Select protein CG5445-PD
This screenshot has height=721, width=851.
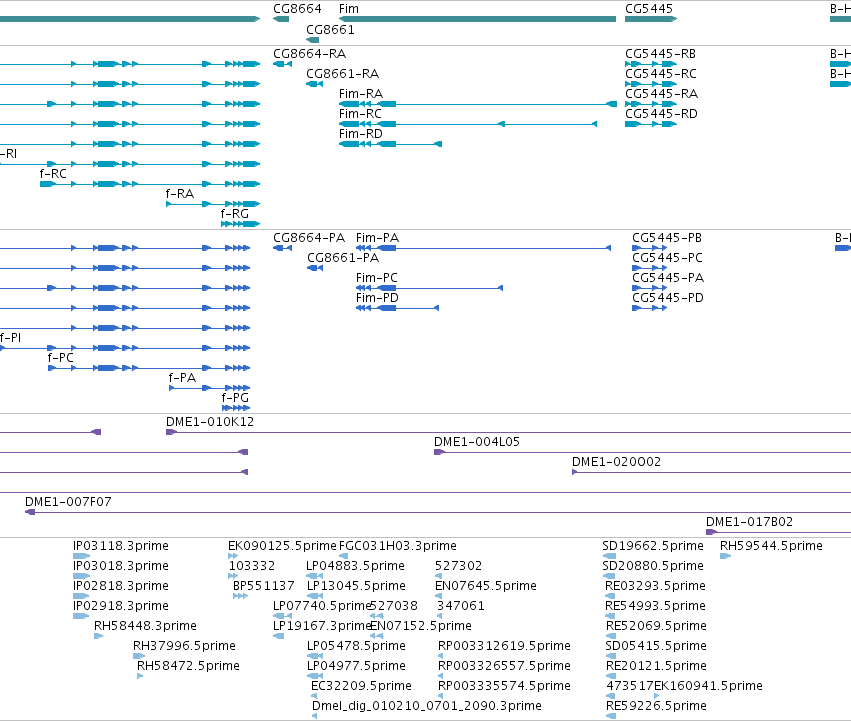pyautogui.click(x=668, y=298)
